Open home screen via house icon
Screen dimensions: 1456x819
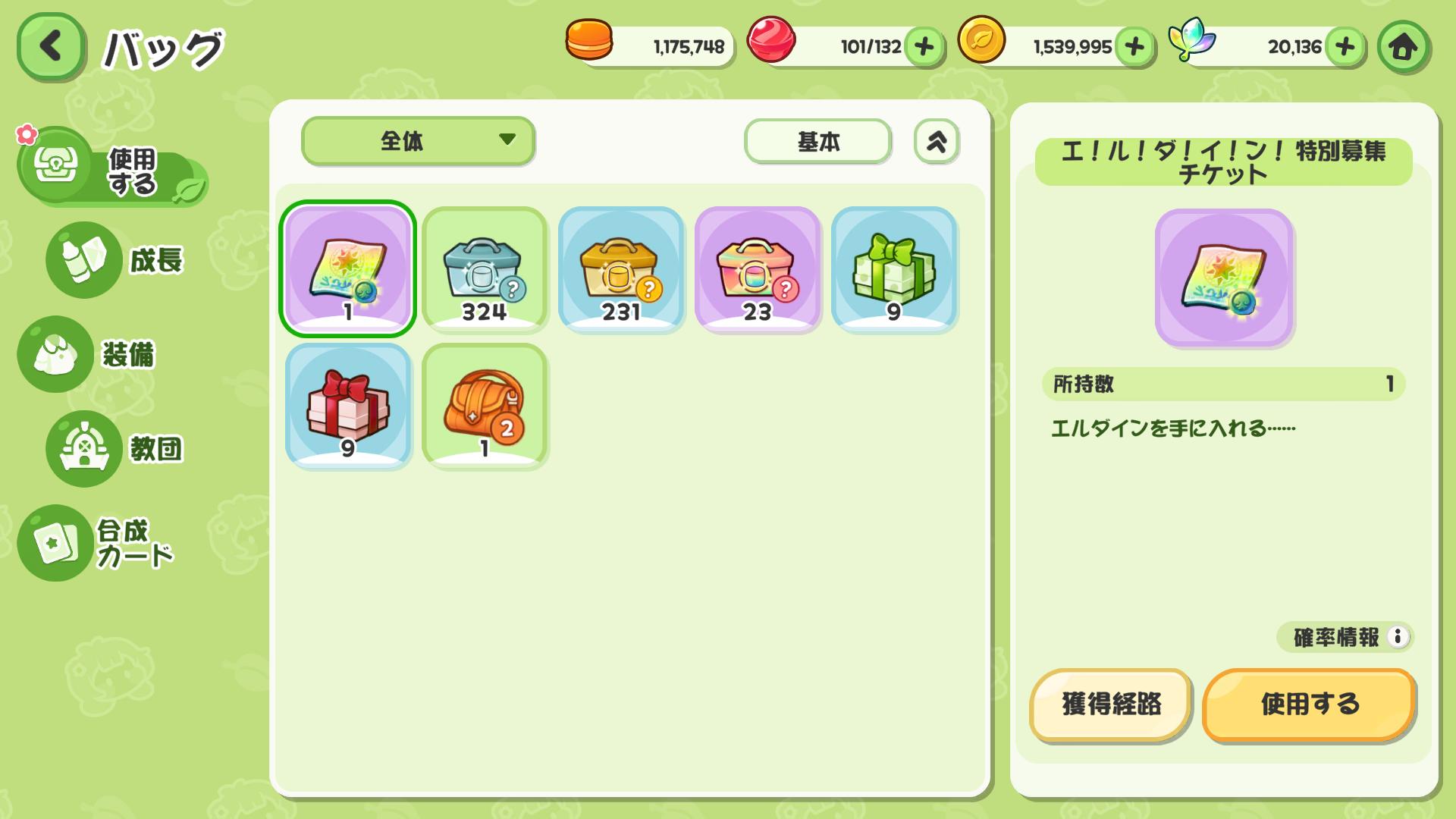pos(1403,47)
